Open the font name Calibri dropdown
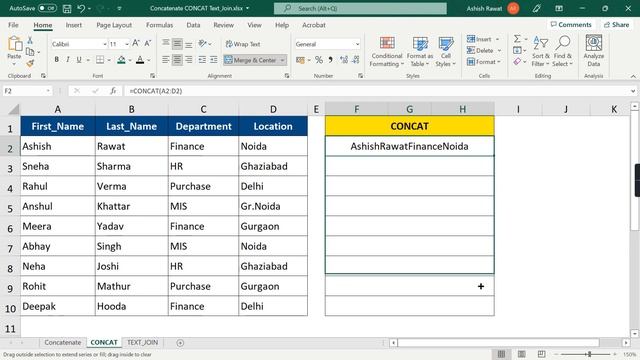Image resolution: width=640 pixels, height=360 pixels. (x=104, y=44)
